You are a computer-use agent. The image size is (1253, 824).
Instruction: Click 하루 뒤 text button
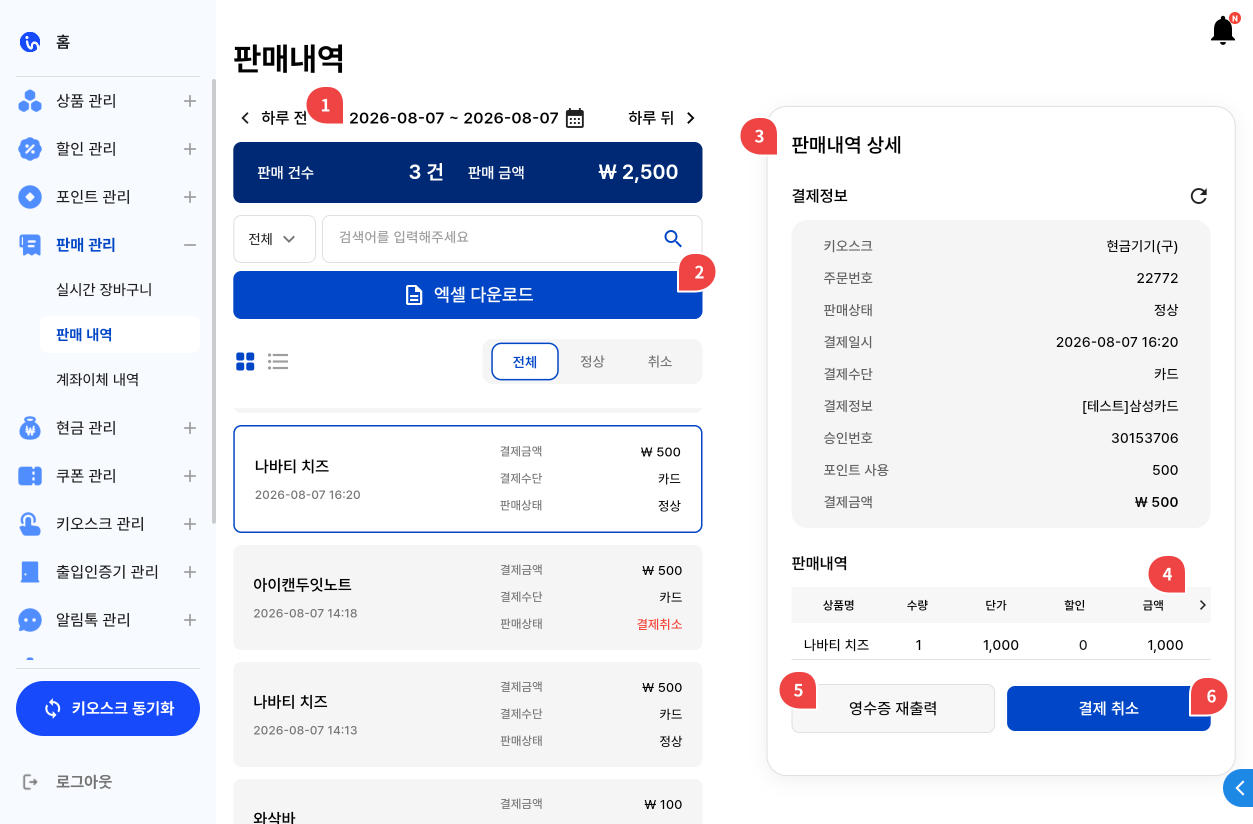[651, 118]
